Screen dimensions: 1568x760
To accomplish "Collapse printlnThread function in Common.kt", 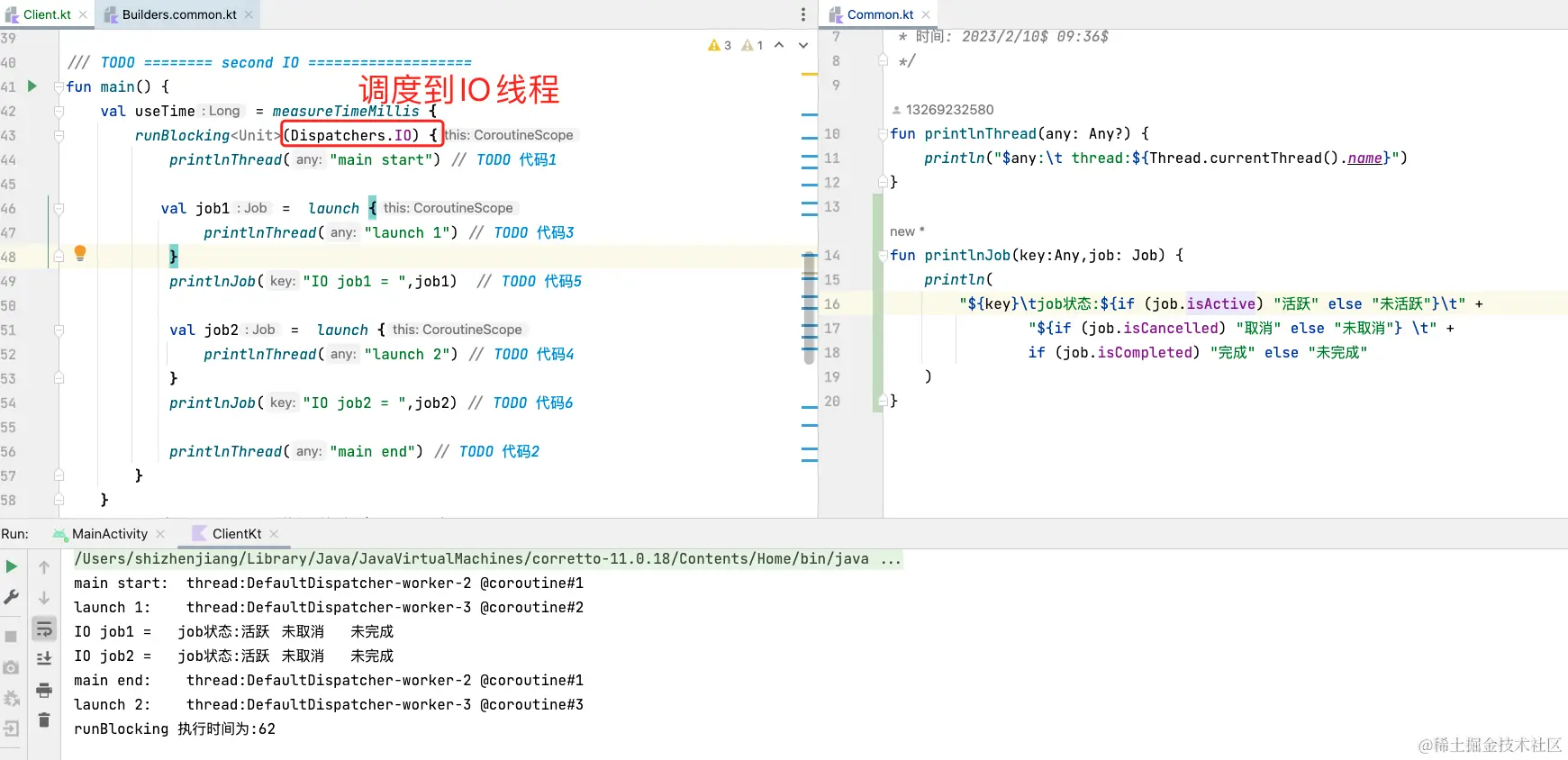I will coord(883,134).
